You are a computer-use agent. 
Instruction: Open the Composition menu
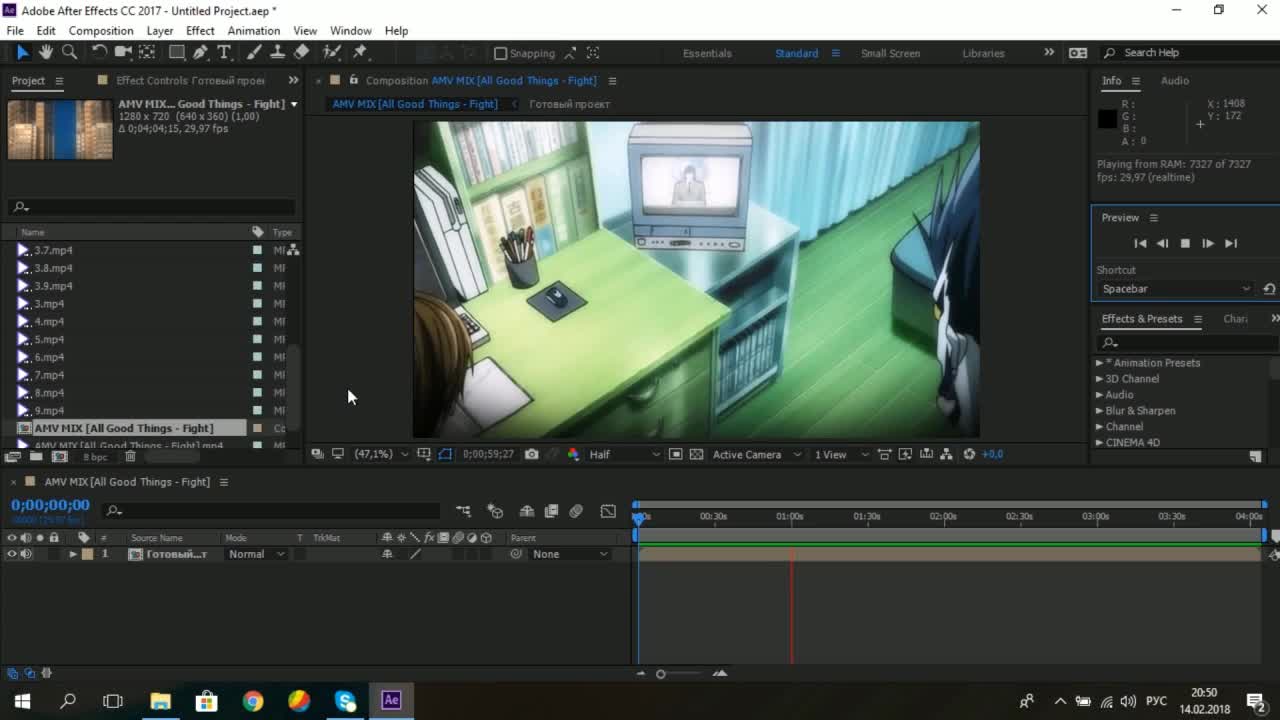(101, 31)
